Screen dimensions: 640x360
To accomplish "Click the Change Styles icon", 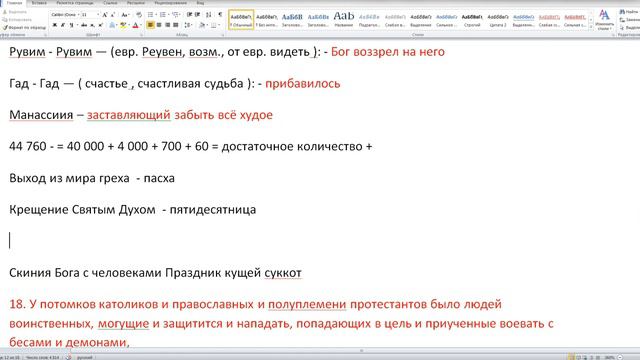I will (604, 16).
